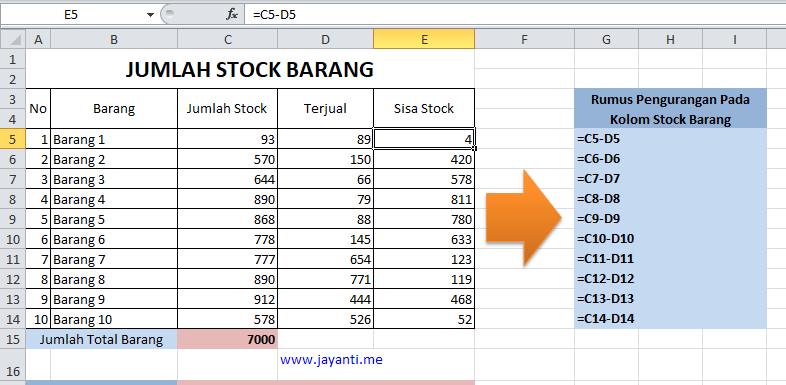Viewport: 786px width, 385px height.
Task: Select row 1 header
Action: (x=13, y=59)
